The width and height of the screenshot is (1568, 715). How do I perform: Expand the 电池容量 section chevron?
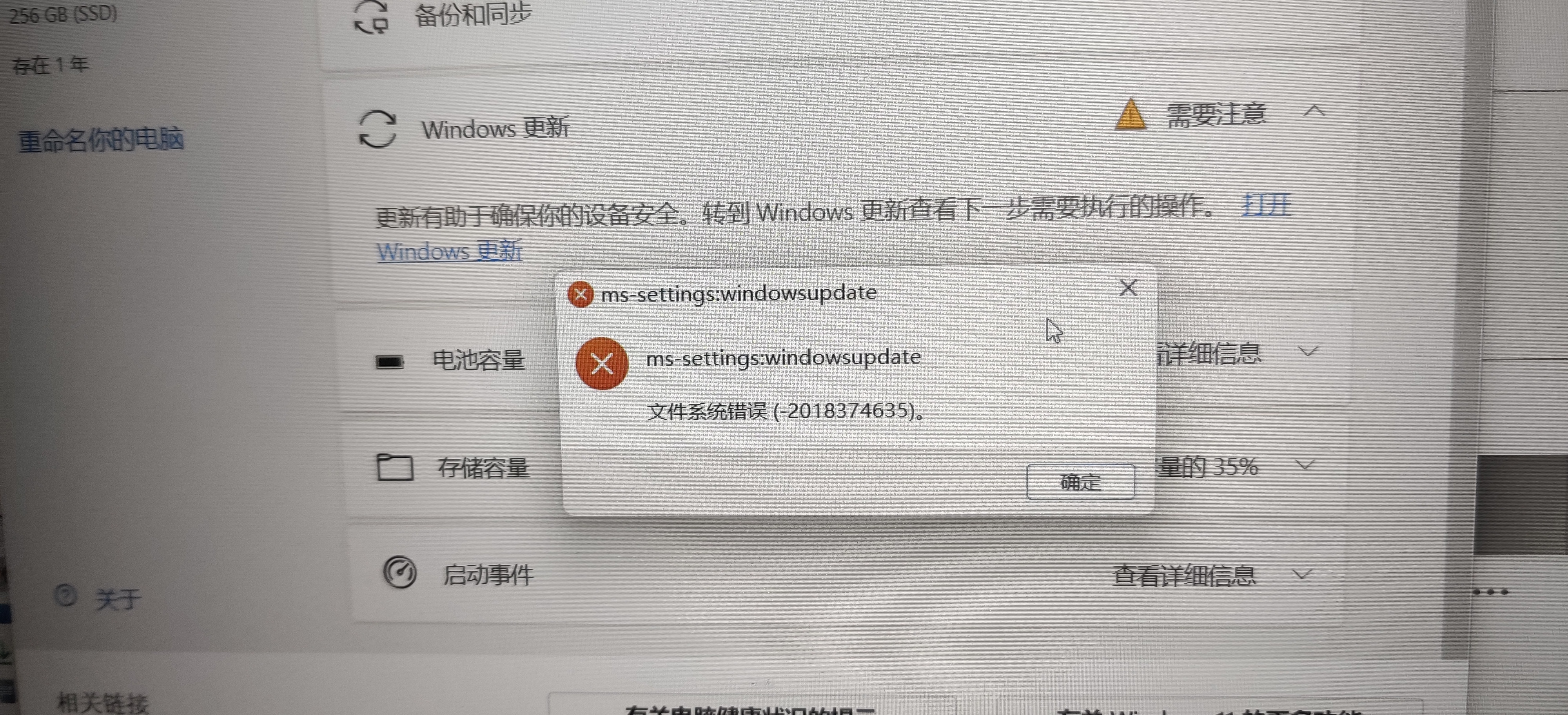pos(1308,351)
